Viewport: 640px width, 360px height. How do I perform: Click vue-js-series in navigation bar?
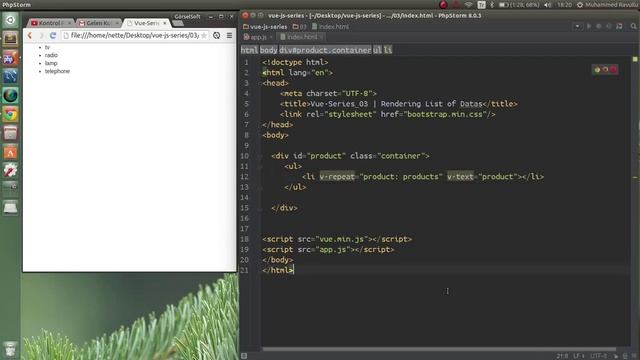265,27
